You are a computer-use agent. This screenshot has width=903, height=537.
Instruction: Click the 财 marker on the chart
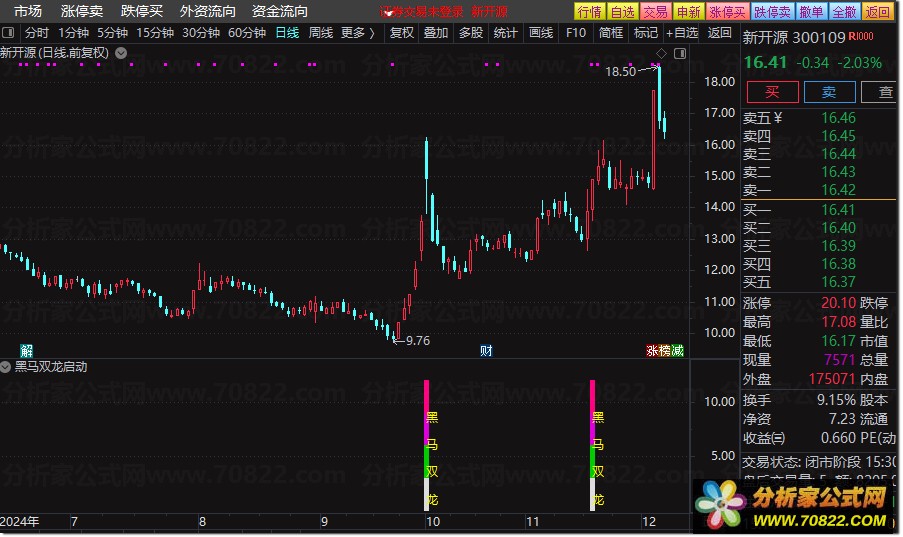[486, 350]
